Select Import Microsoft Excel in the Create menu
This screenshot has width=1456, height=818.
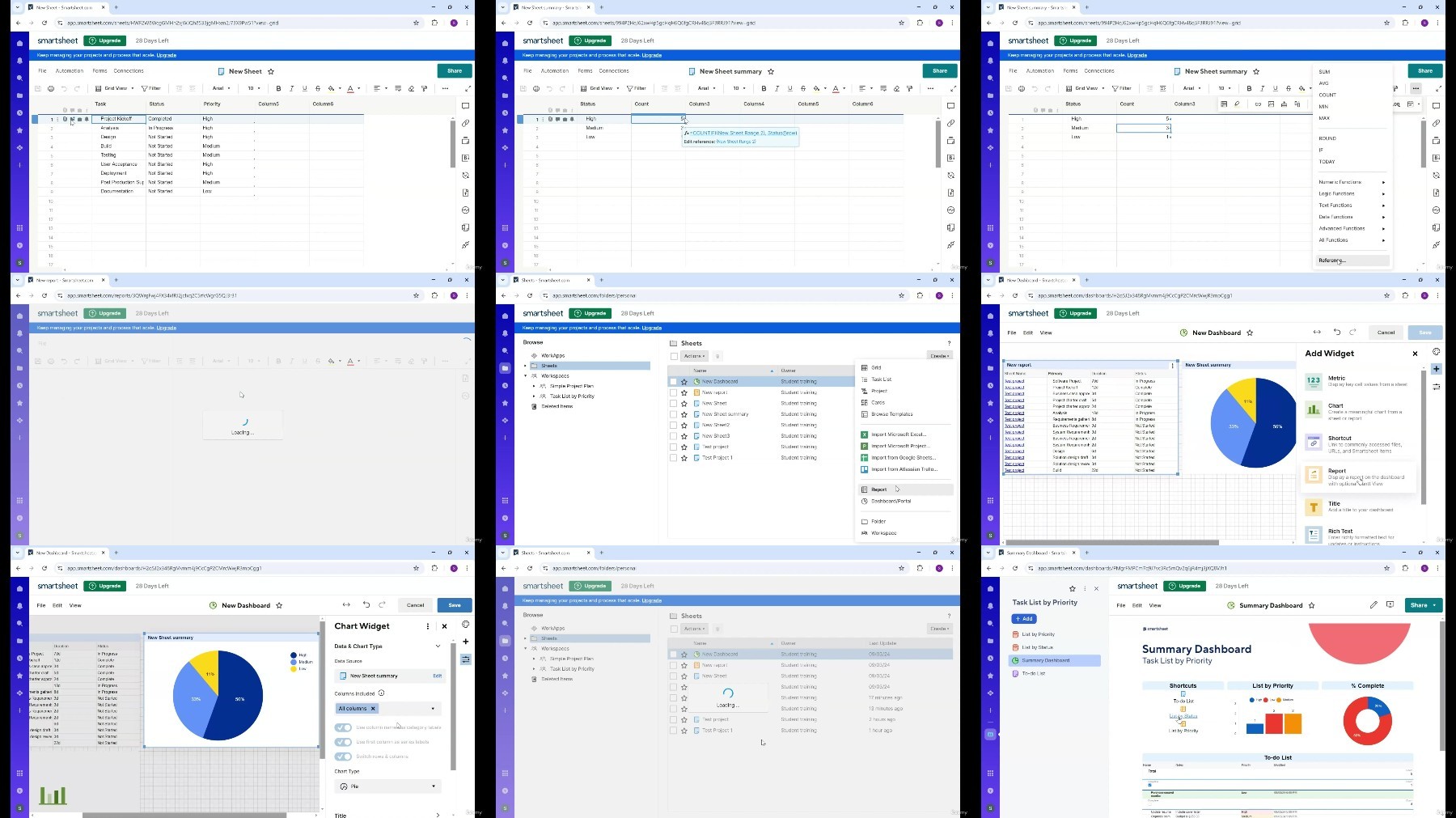(x=899, y=434)
